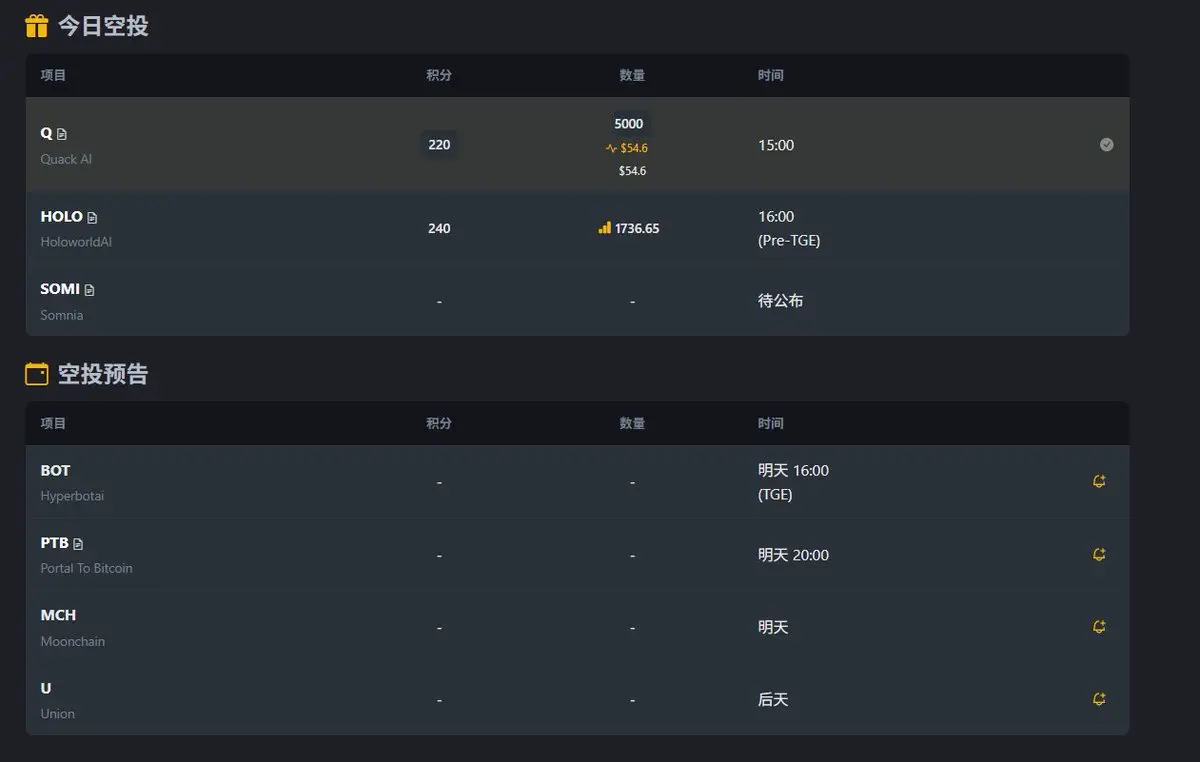
Task: Click the bar chart icon beside 1736.65
Action: click(604, 228)
